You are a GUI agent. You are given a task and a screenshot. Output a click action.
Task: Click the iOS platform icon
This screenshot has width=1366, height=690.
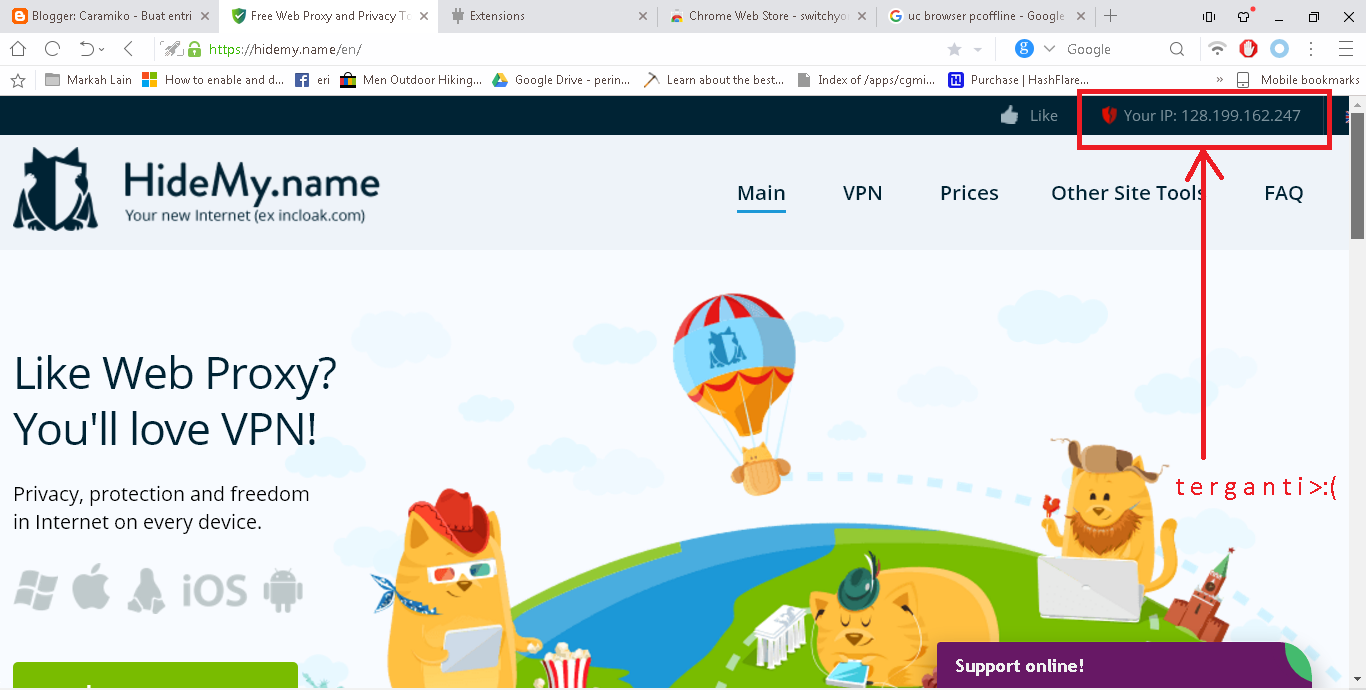point(214,591)
